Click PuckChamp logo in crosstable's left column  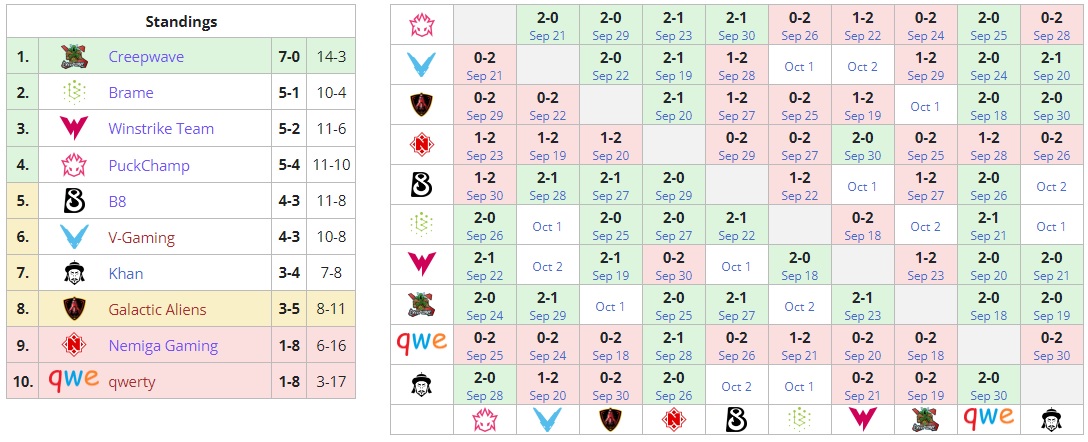pos(421,25)
